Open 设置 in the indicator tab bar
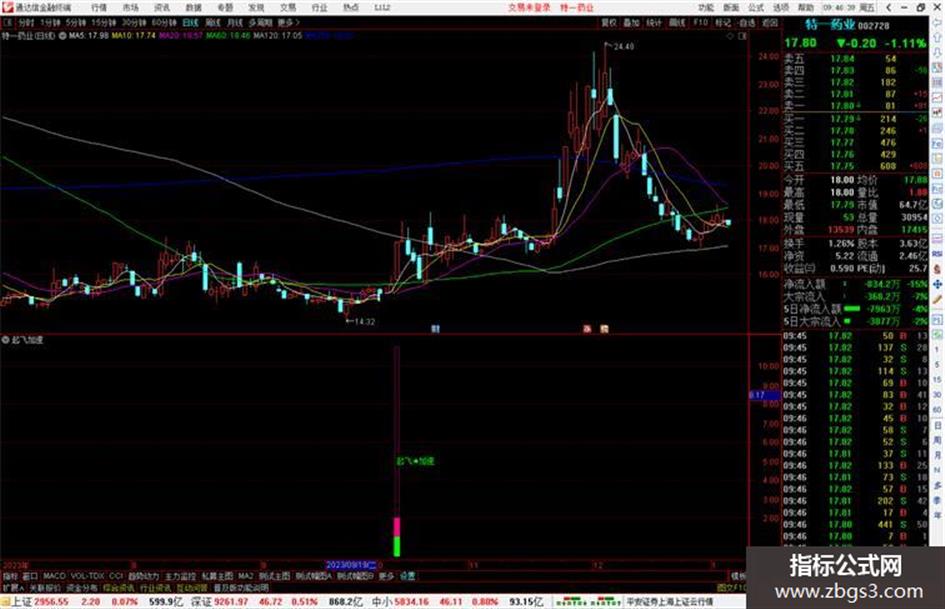945x609 pixels. (x=408, y=576)
